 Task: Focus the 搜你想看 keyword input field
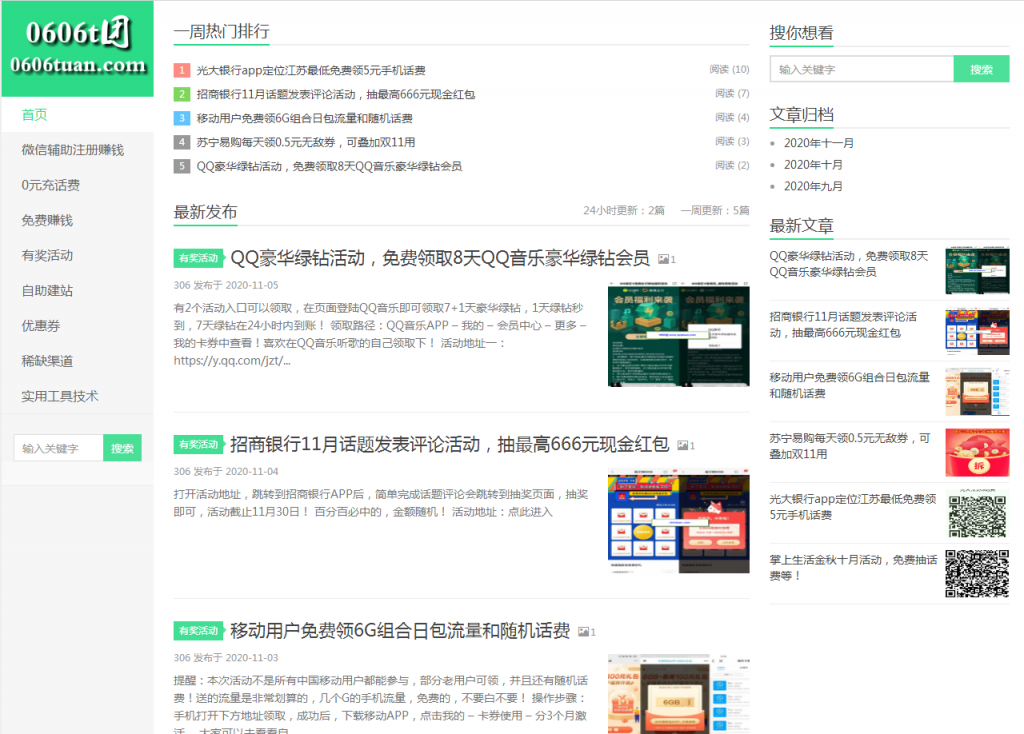coord(861,69)
